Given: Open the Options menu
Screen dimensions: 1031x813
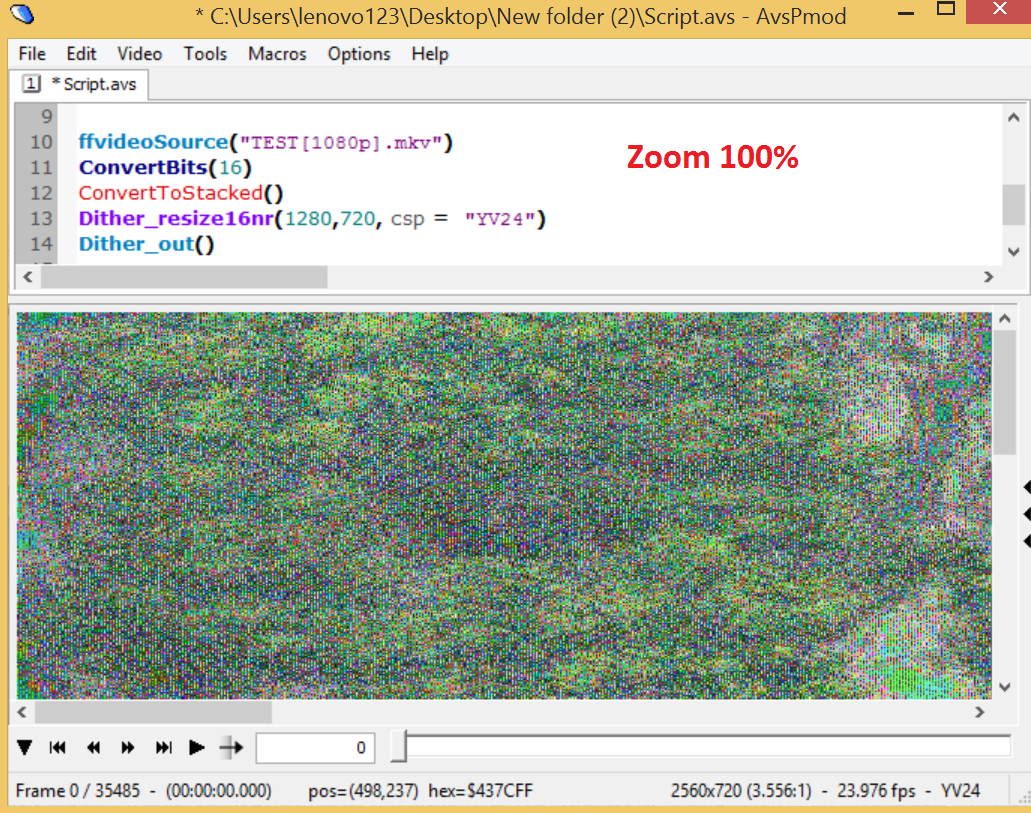Looking at the screenshot, I should click(x=359, y=54).
